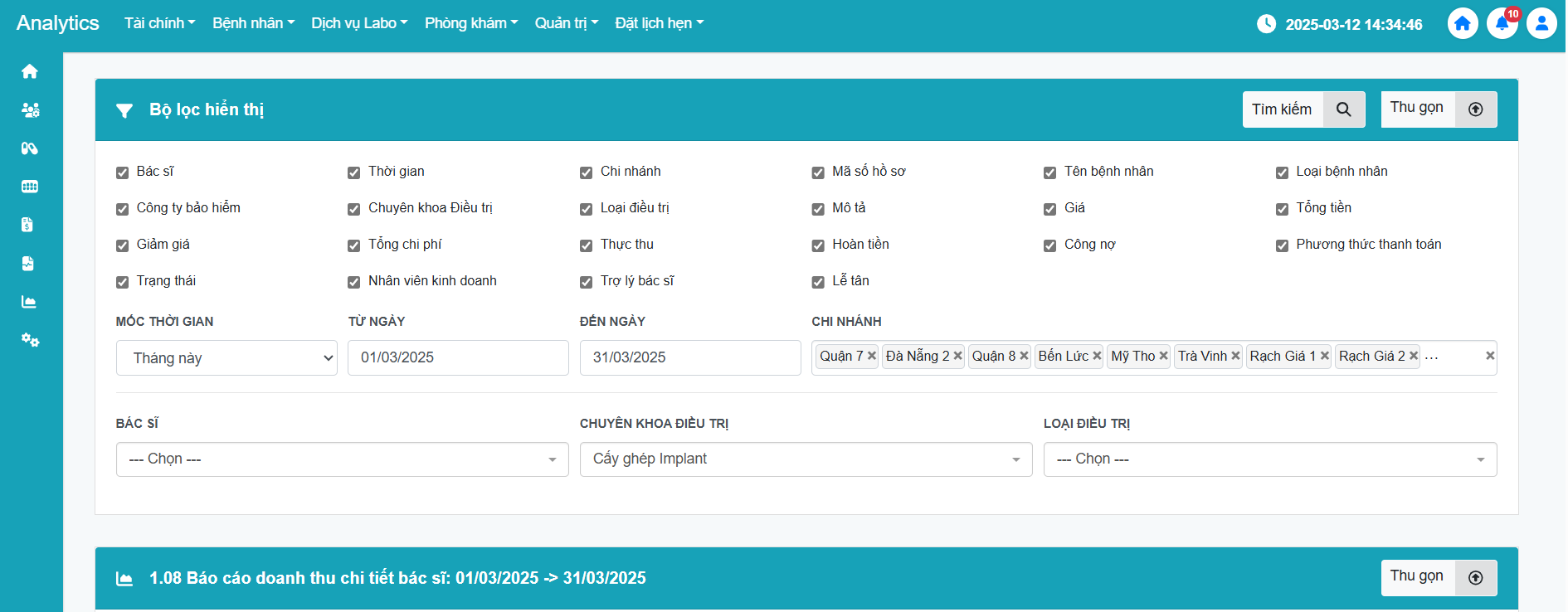Viewport: 1568px width, 612px height.
Task: Open the medical record file sidebar icon
Action: coord(28,264)
